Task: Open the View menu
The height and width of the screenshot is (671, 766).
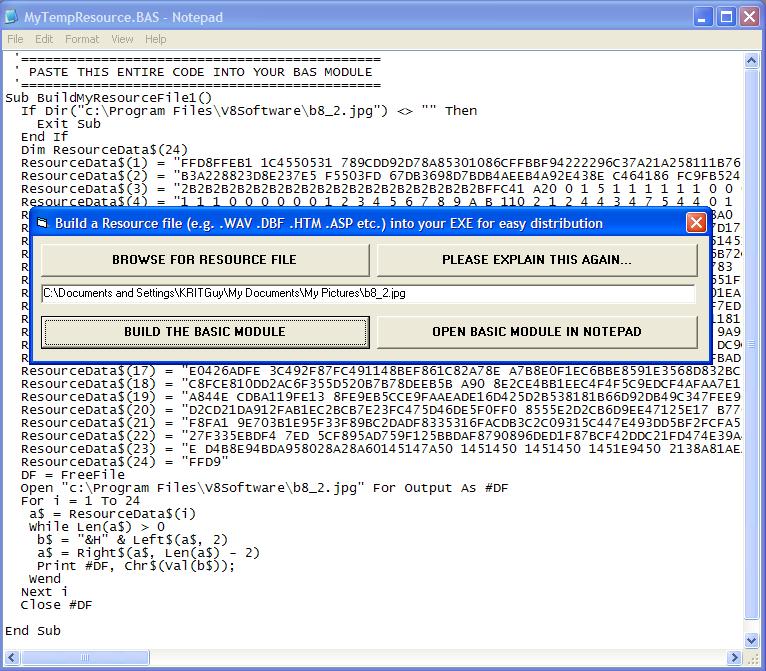Action: [122, 39]
